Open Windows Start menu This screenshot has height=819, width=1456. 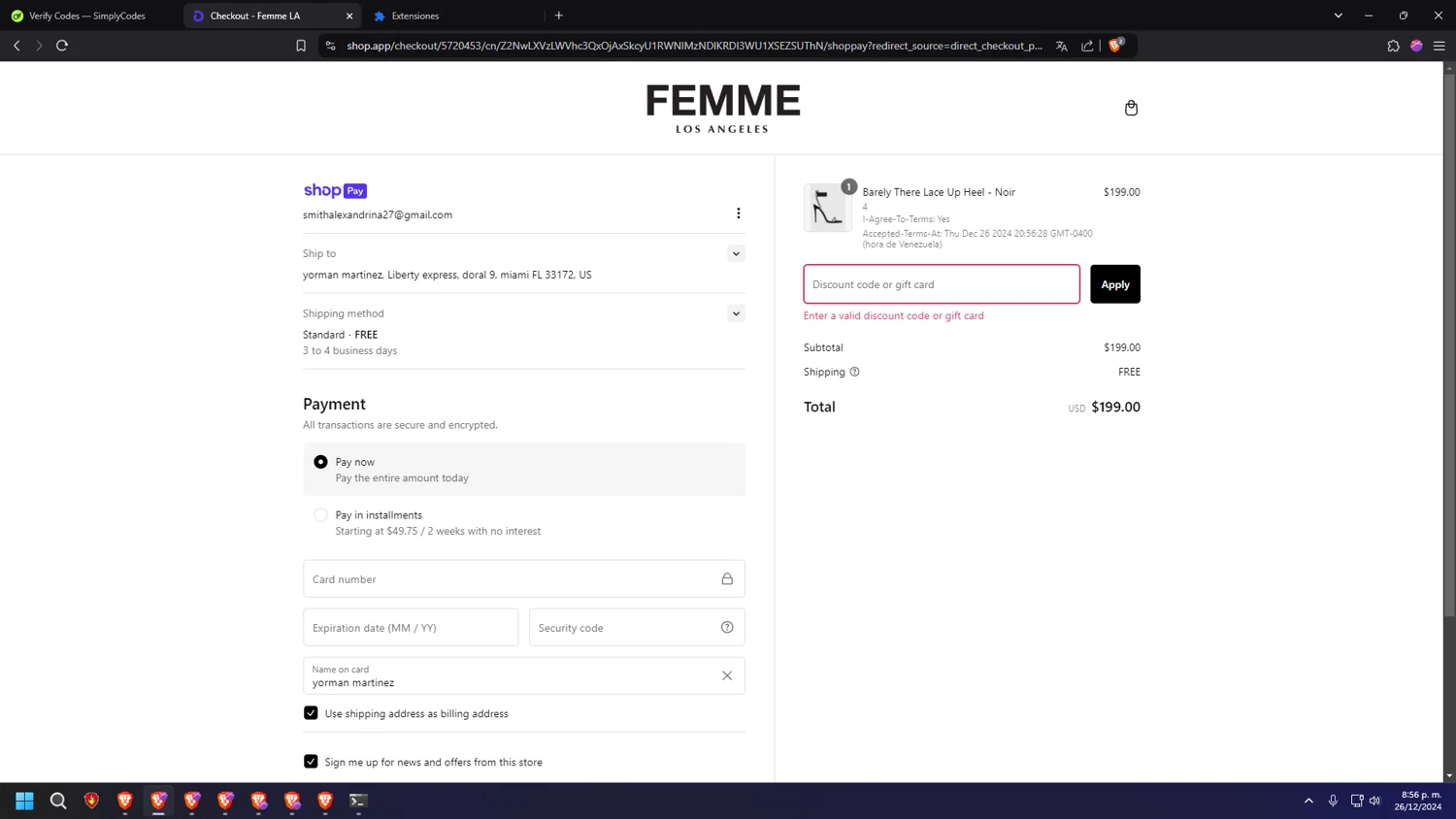(x=24, y=801)
